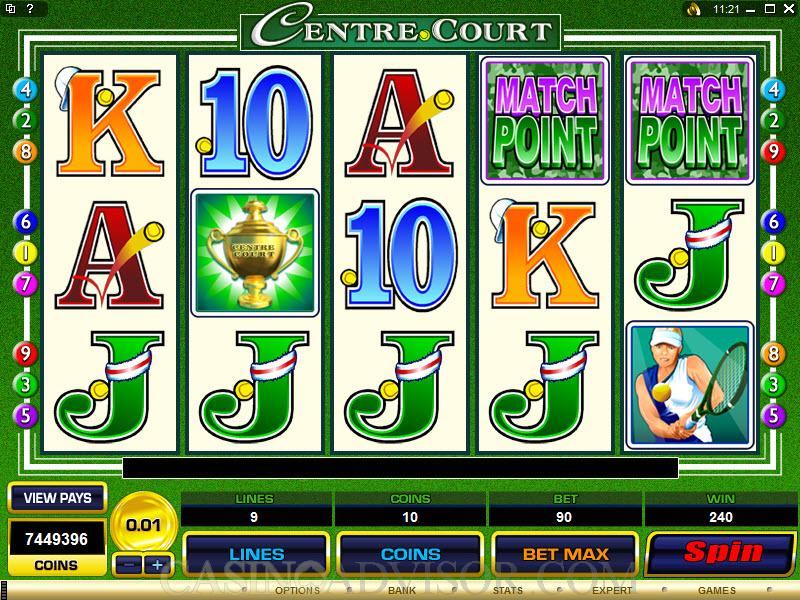Open the Bank menu
This screenshot has width=800, height=600.
[x=402, y=590]
